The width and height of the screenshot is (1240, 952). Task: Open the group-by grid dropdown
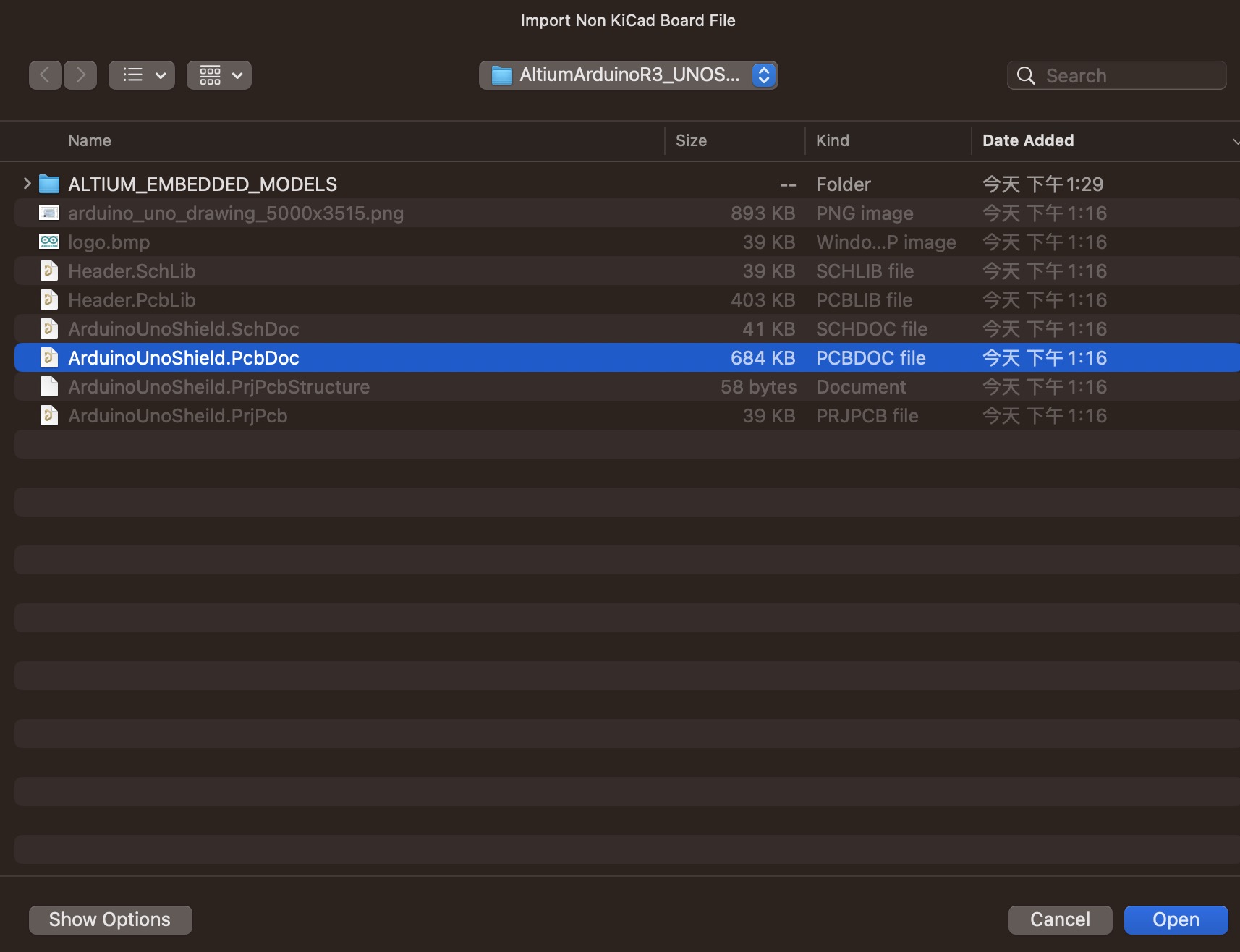point(219,75)
